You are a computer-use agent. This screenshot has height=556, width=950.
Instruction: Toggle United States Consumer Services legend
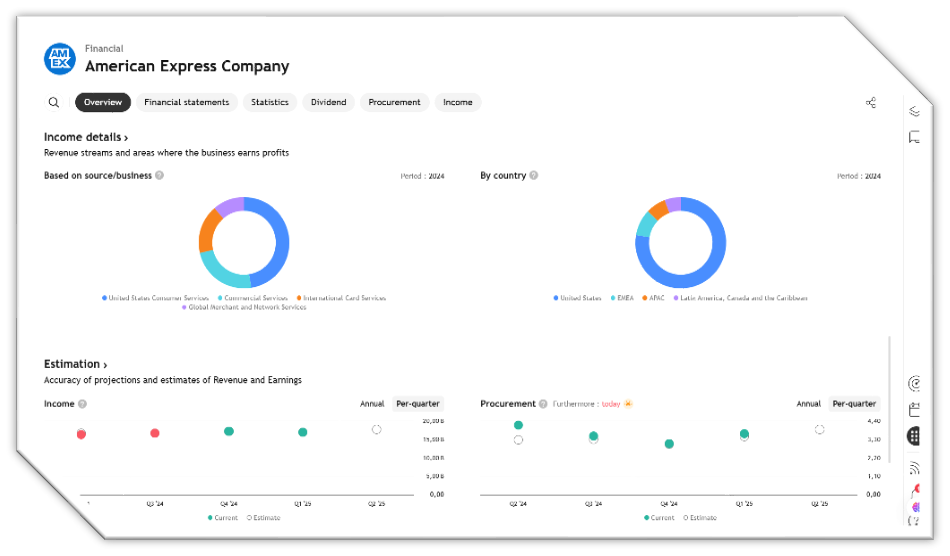tap(155, 298)
